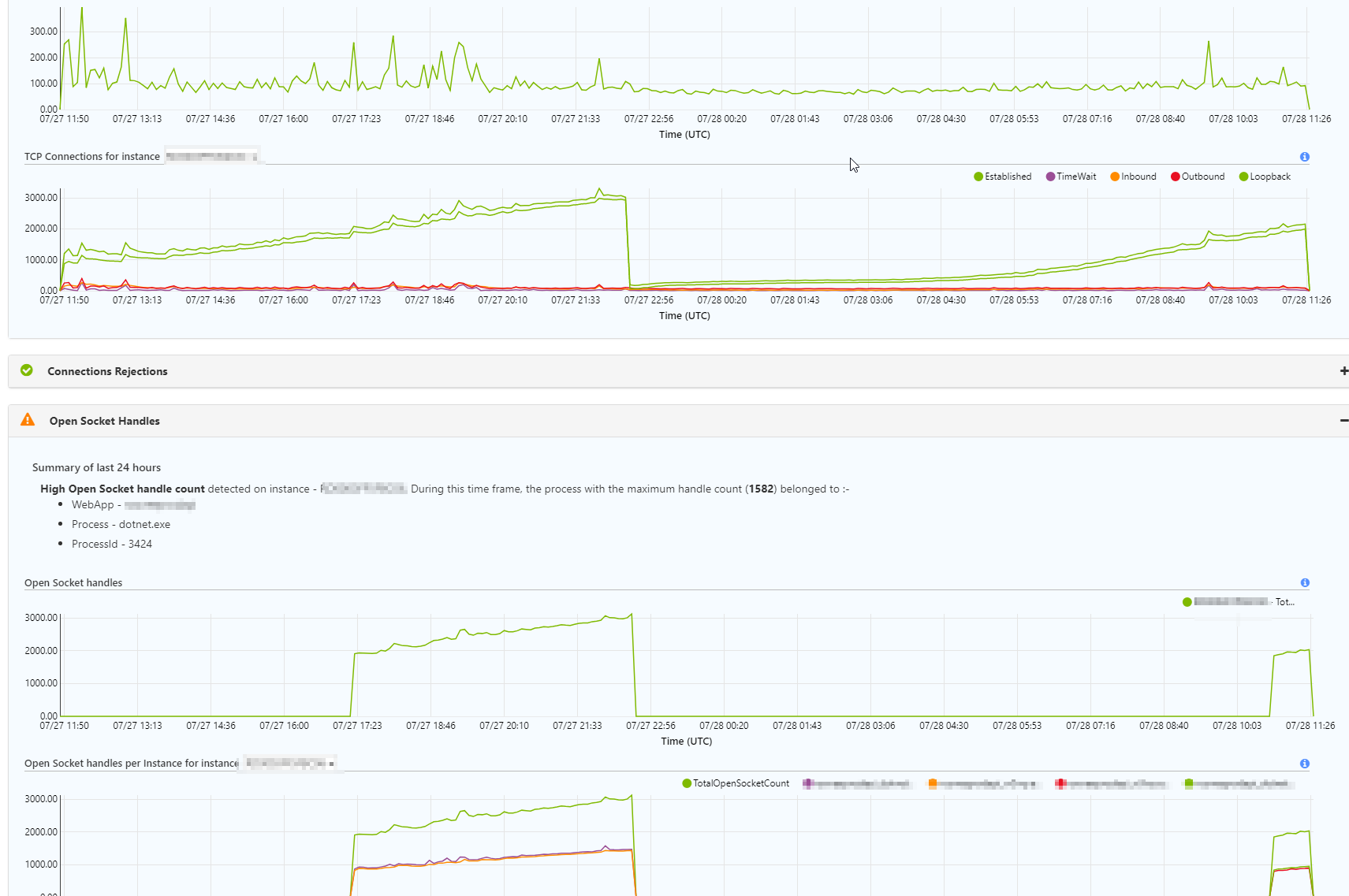1349x896 pixels.
Task: Click the info icon beside TCP Connections chart
Action: click(1305, 157)
